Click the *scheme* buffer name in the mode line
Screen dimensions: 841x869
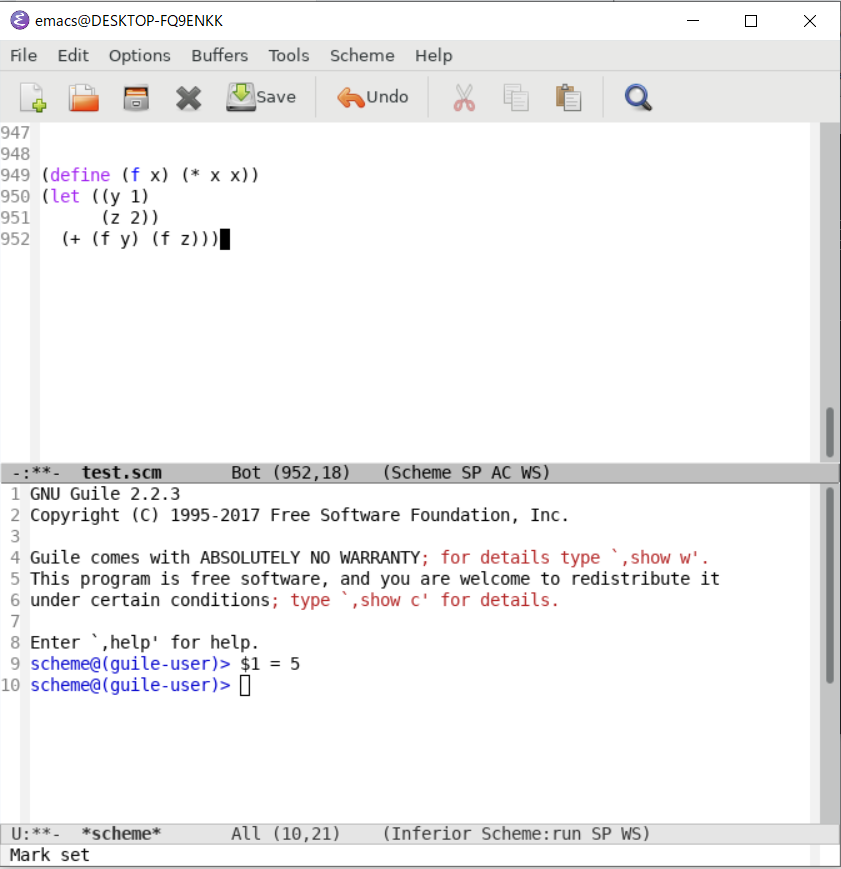pos(121,834)
